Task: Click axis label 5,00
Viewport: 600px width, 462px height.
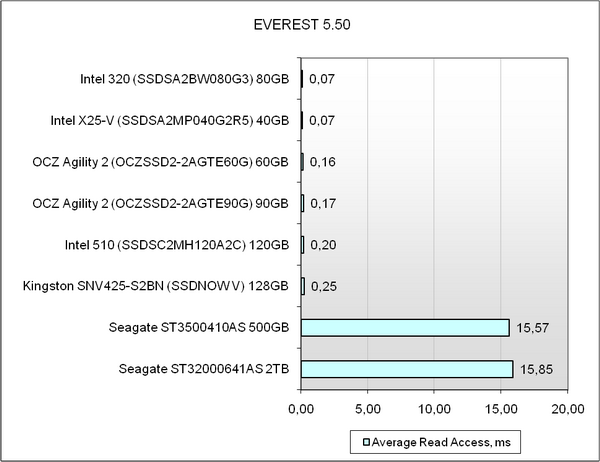Action: pyautogui.click(x=368, y=409)
